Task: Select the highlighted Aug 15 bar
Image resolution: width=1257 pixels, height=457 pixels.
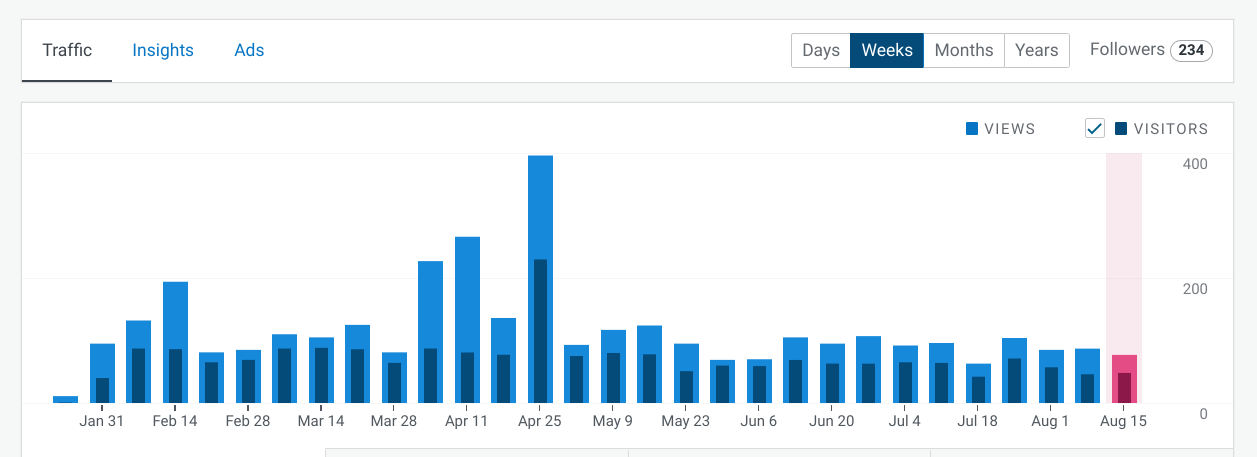Action: [x=1124, y=379]
